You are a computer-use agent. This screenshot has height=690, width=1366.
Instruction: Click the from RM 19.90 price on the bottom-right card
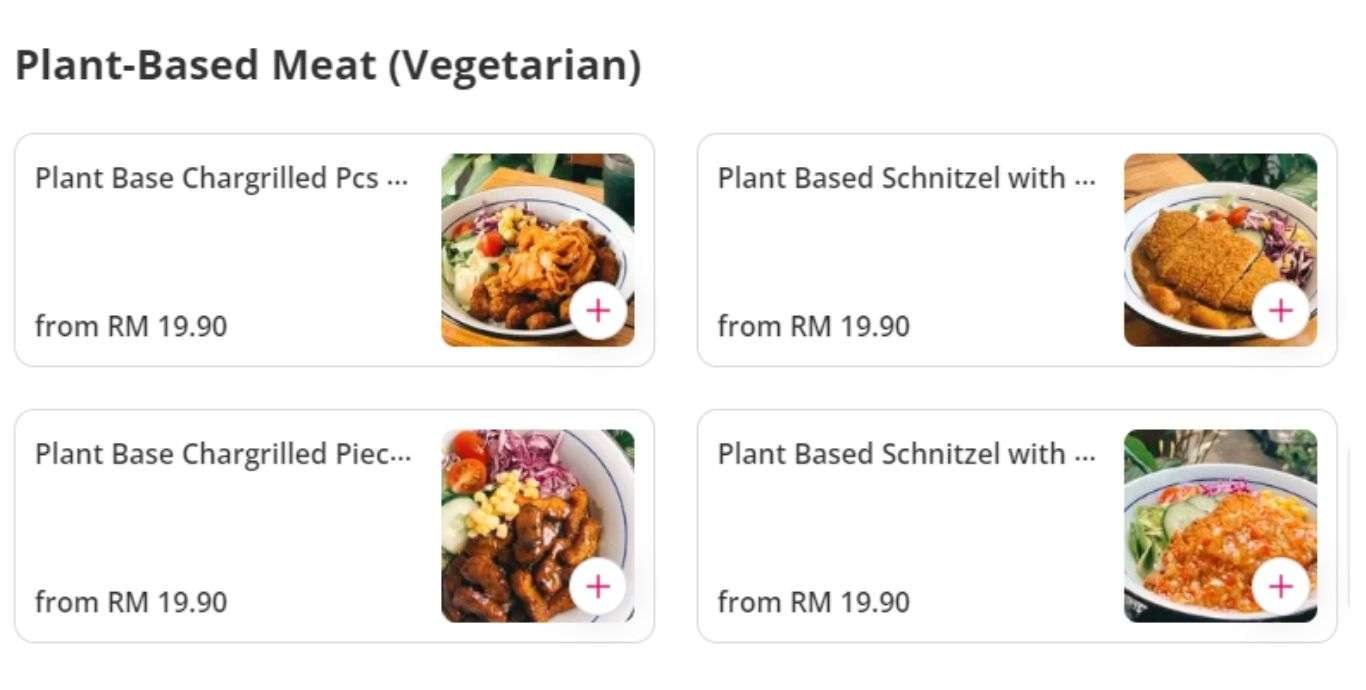(812, 603)
